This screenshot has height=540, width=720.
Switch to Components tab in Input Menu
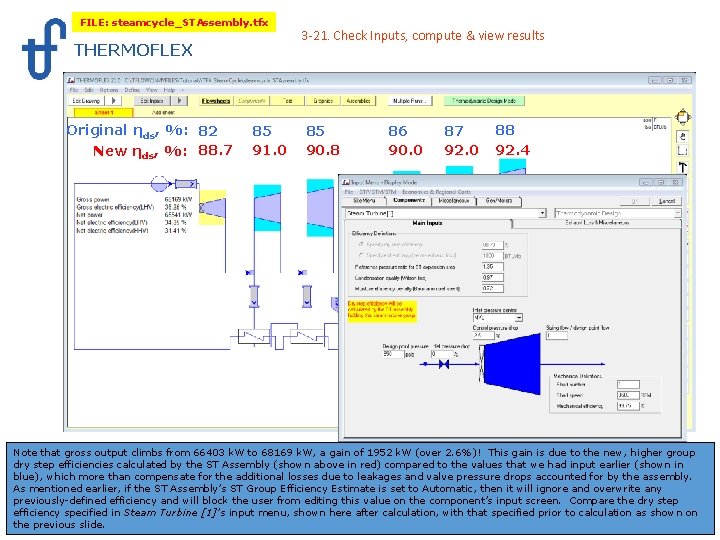click(408, 201)
